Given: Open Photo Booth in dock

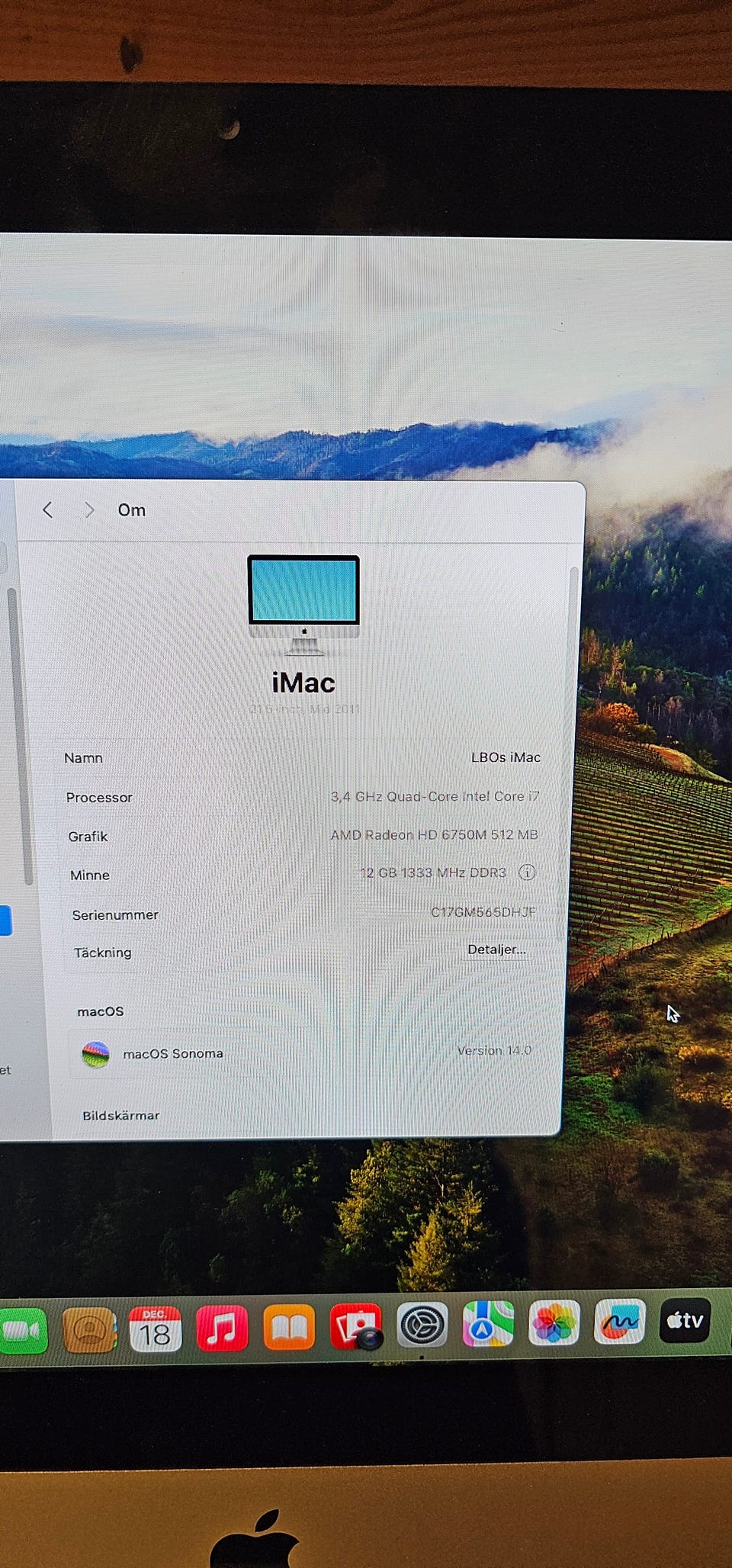Looking at the screenshot, I should click(356, 1326).
